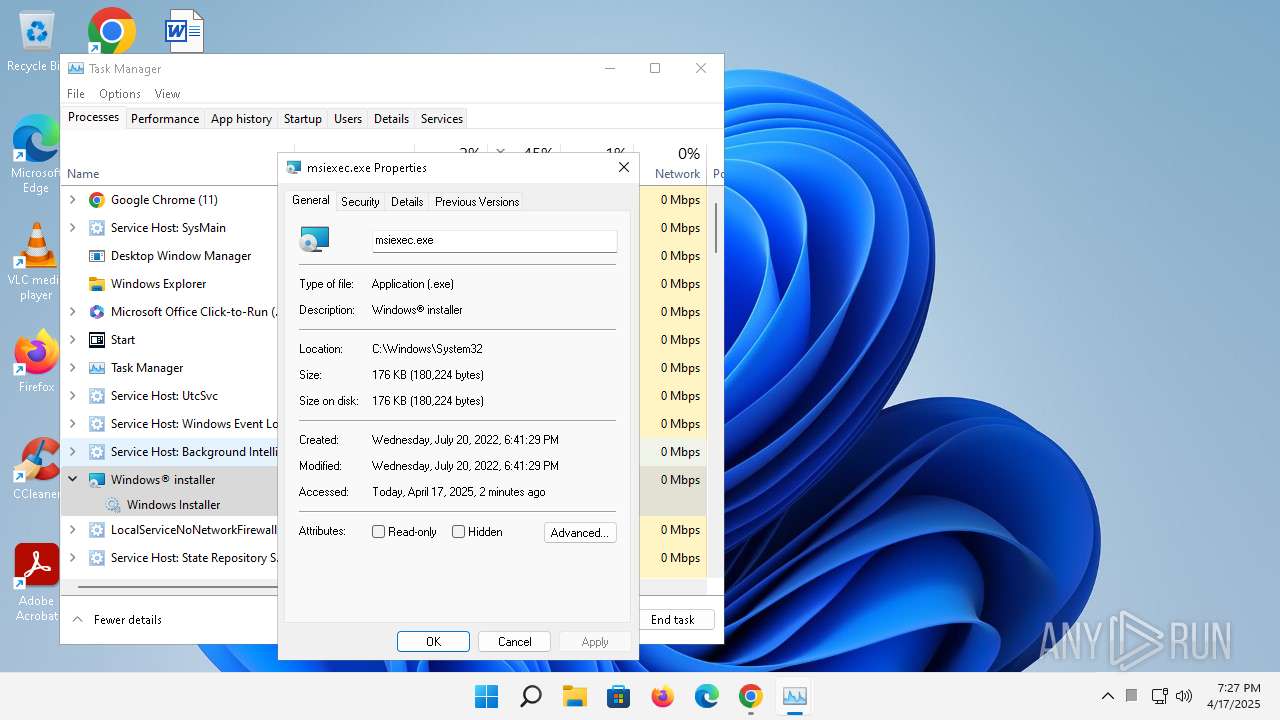Click the Service Host: SysMain gear icon
Image resolution: width=1280 pixels, height=720 pixels.
97,228
